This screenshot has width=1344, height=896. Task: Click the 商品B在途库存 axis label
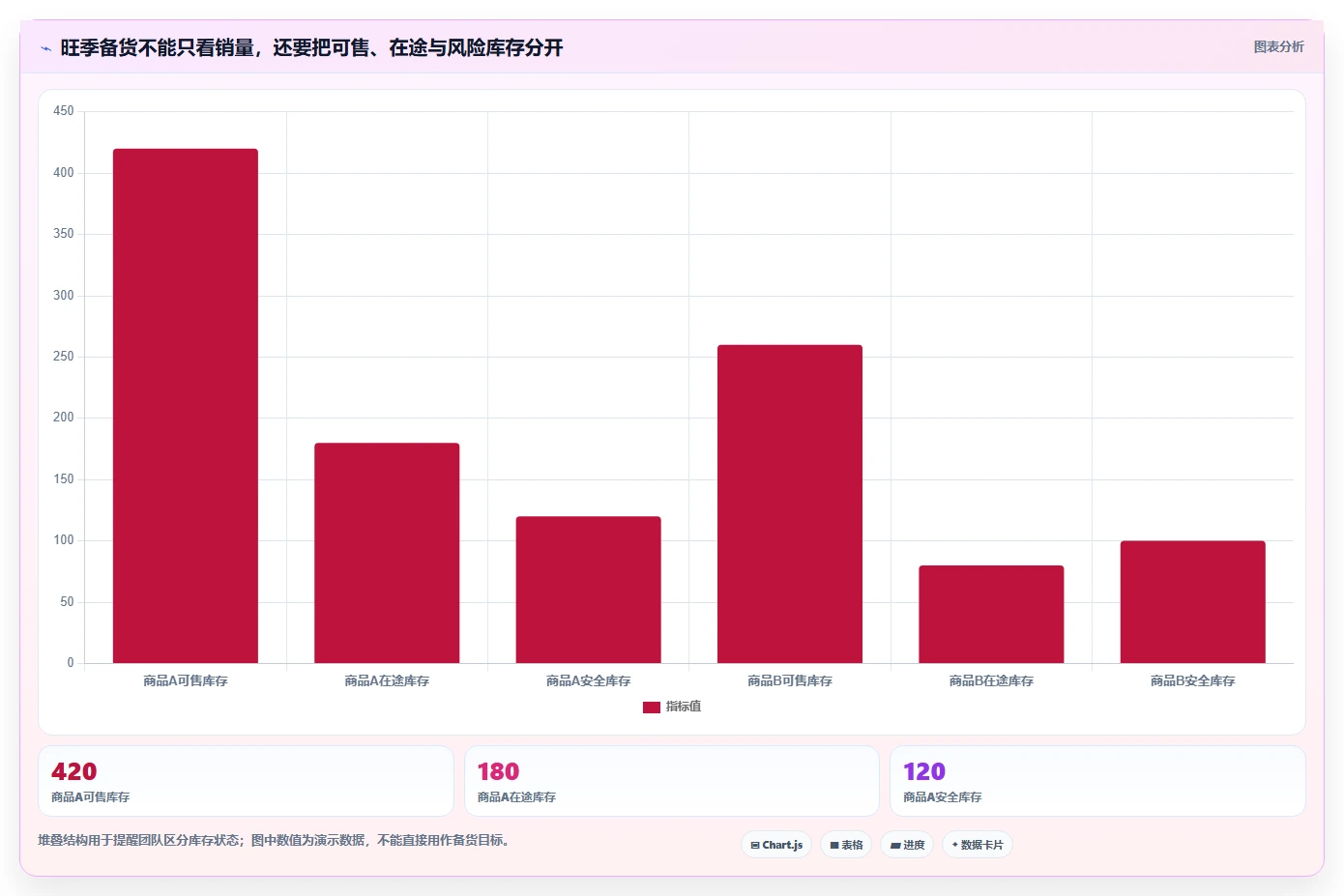pos(991,681)
